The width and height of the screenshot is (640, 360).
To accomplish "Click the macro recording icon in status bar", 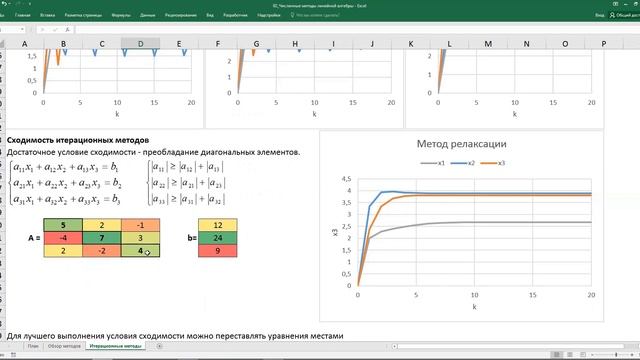I will click(13, 355).
